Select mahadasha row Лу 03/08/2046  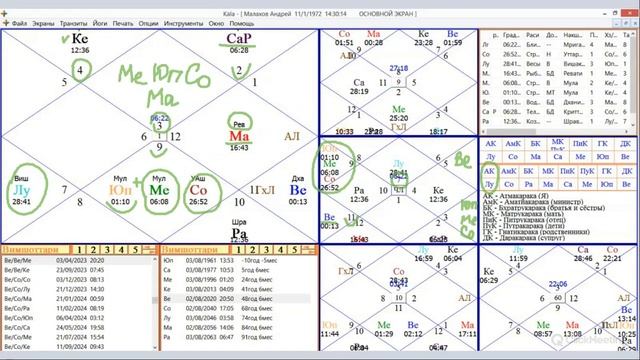click(237, 318)
